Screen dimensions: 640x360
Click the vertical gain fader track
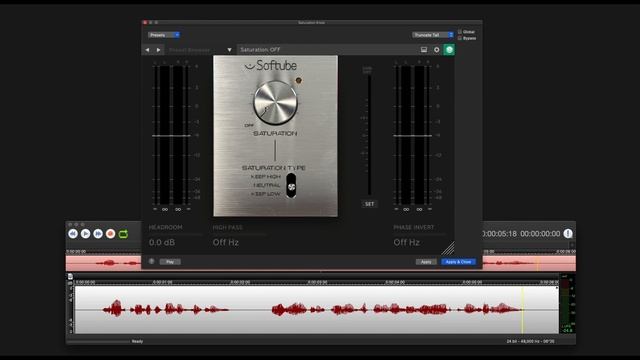click(x=369, y=135)
